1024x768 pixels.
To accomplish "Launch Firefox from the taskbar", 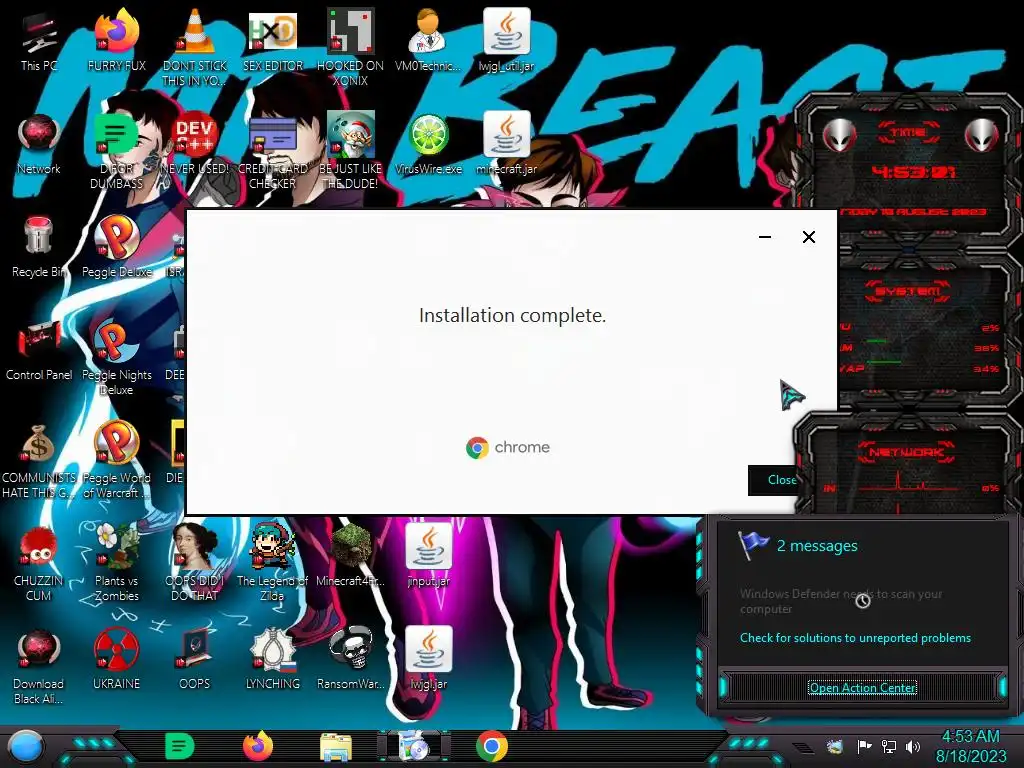I will (x=257, y=747).
